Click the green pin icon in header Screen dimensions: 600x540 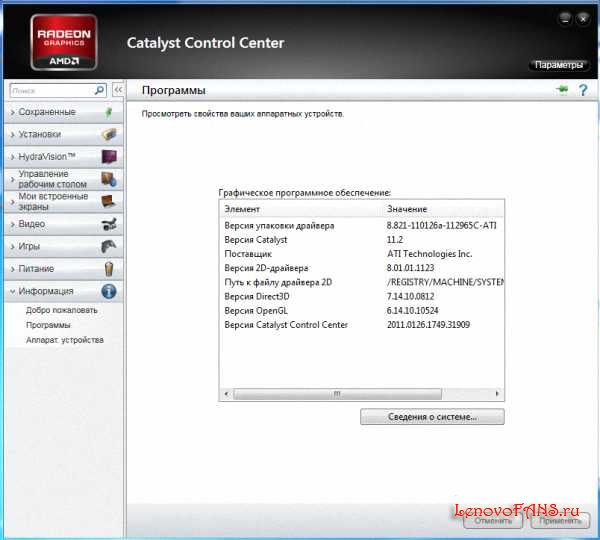[561, 90]
